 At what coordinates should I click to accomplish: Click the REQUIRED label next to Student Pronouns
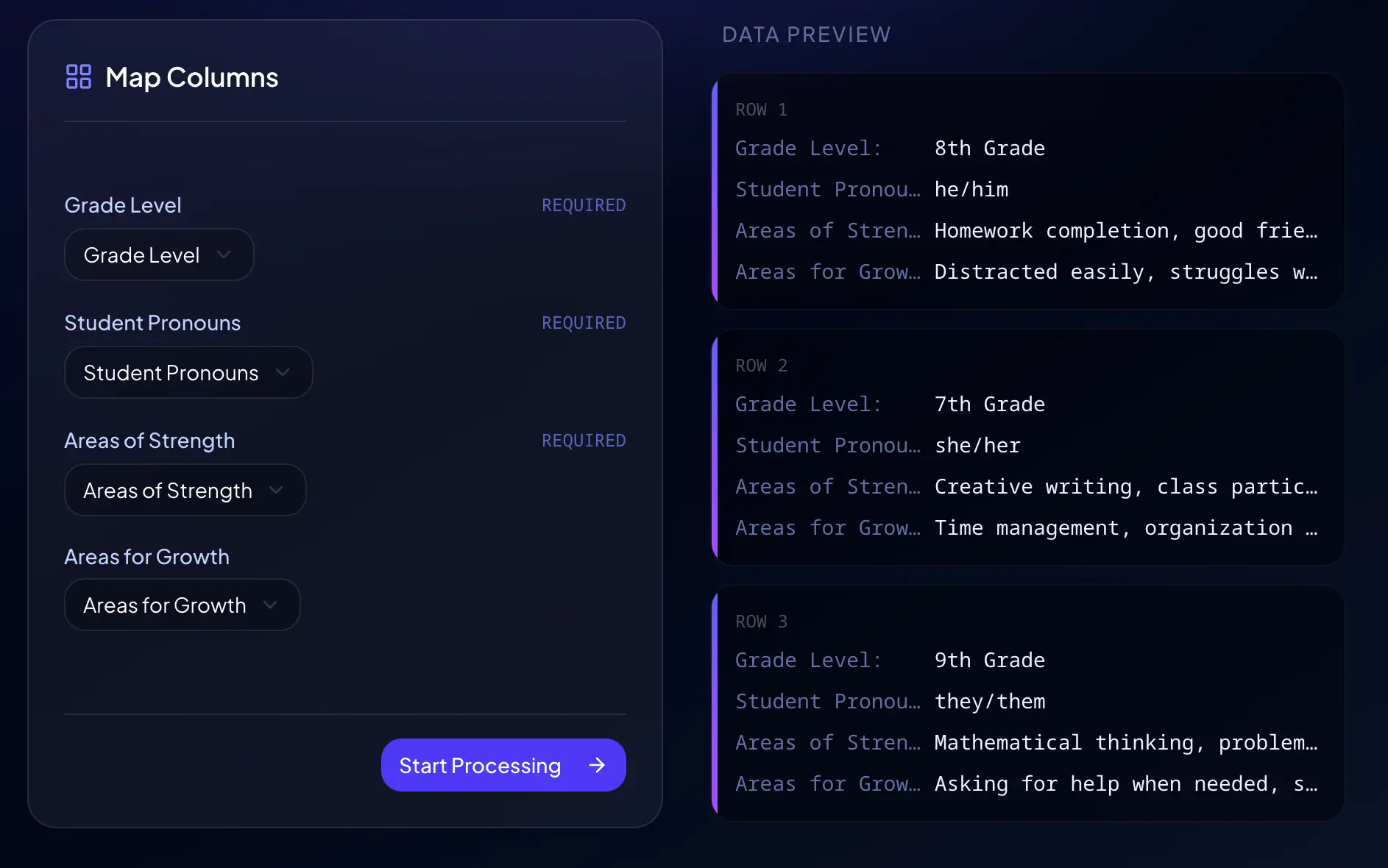click(x=583, y=323)
